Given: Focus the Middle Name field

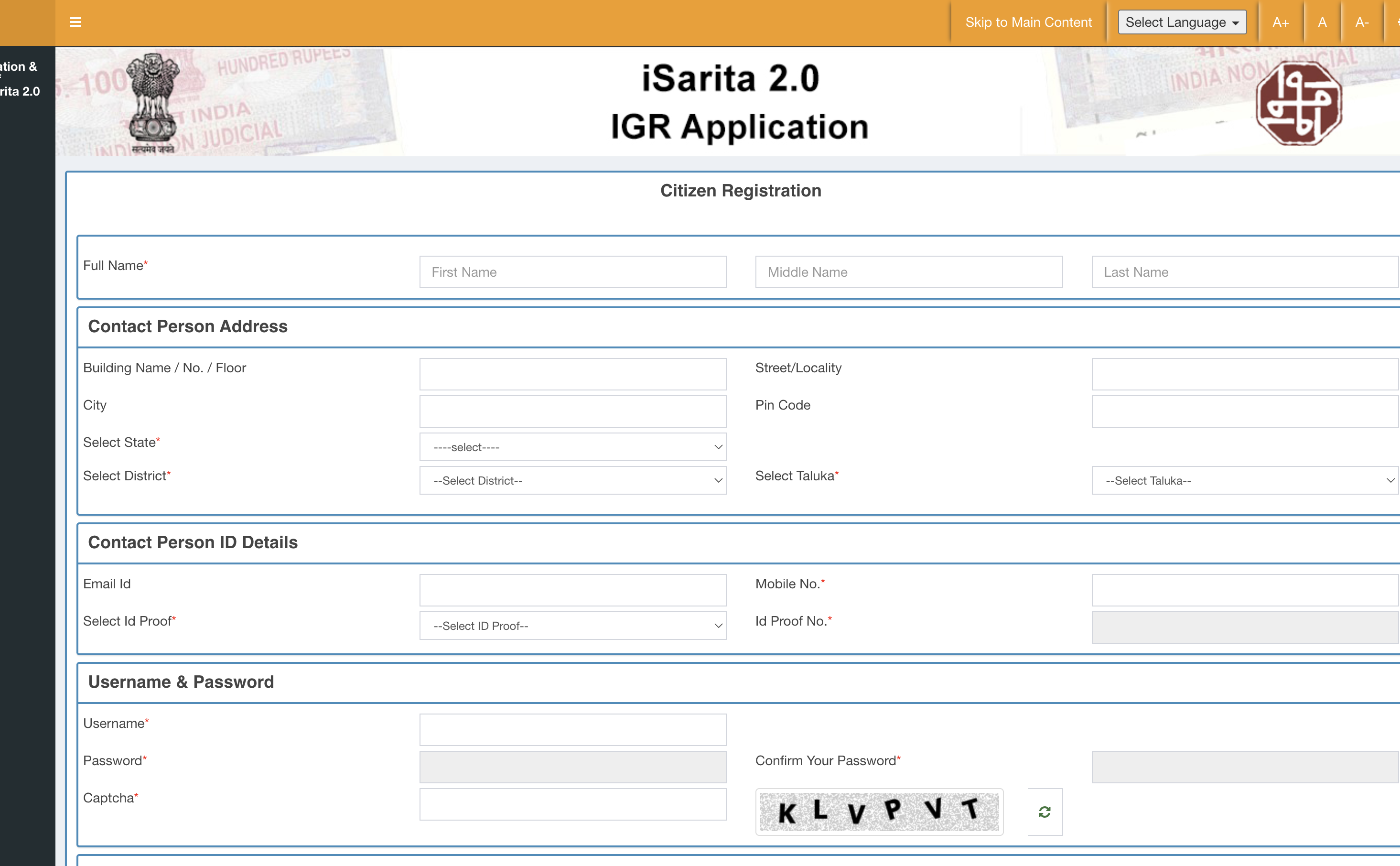Looking at the screenshot, I should pos(909,272).
